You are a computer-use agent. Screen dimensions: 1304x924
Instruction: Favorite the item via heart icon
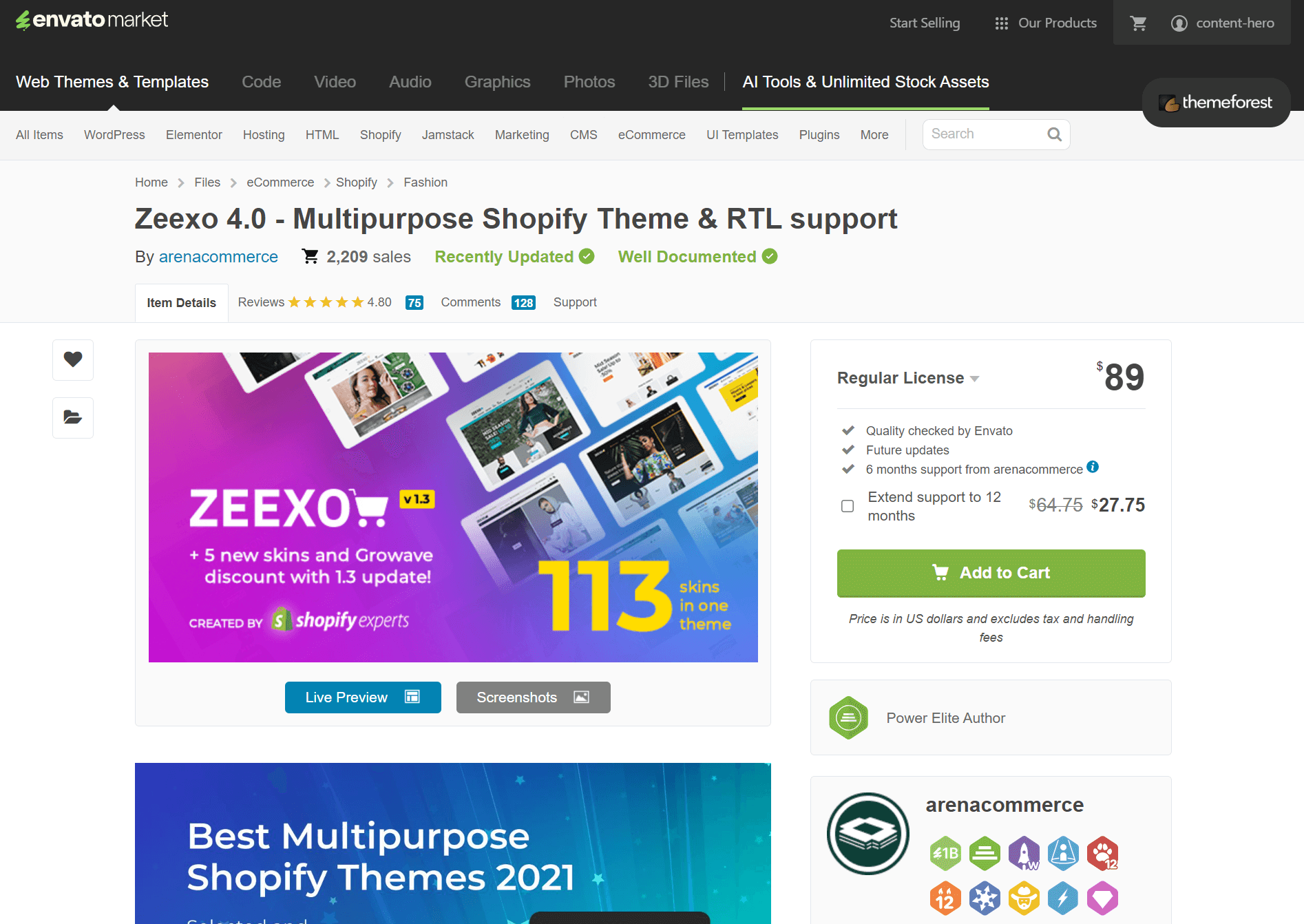click(72, 359)
